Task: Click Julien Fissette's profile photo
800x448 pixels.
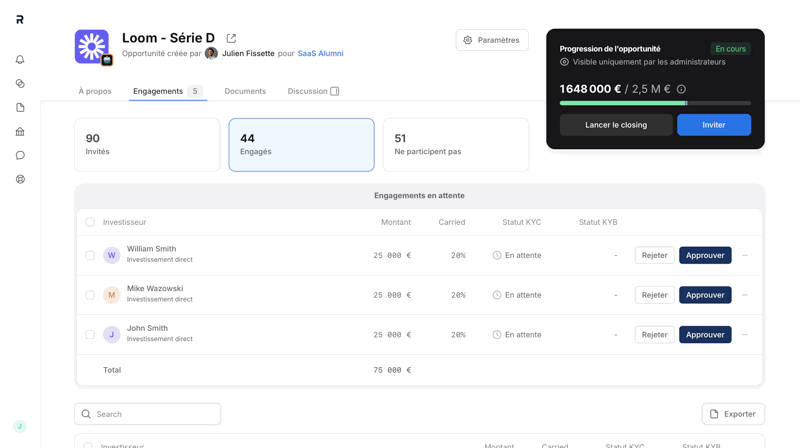Action: click(x=211, y=53)
